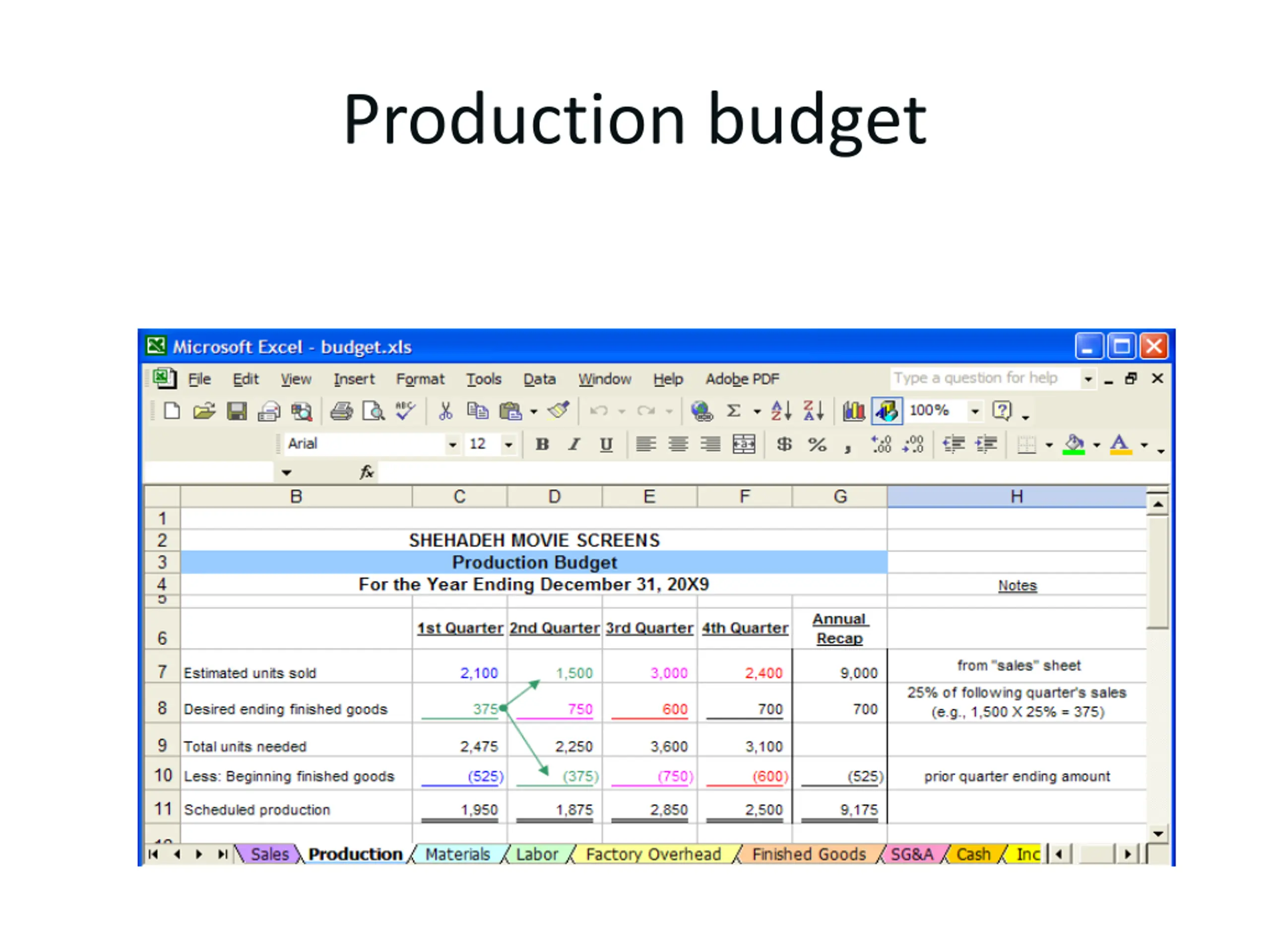1270x952 pixels.
Task: Toggle bold formatting button
Action: [x=542, y=444]
